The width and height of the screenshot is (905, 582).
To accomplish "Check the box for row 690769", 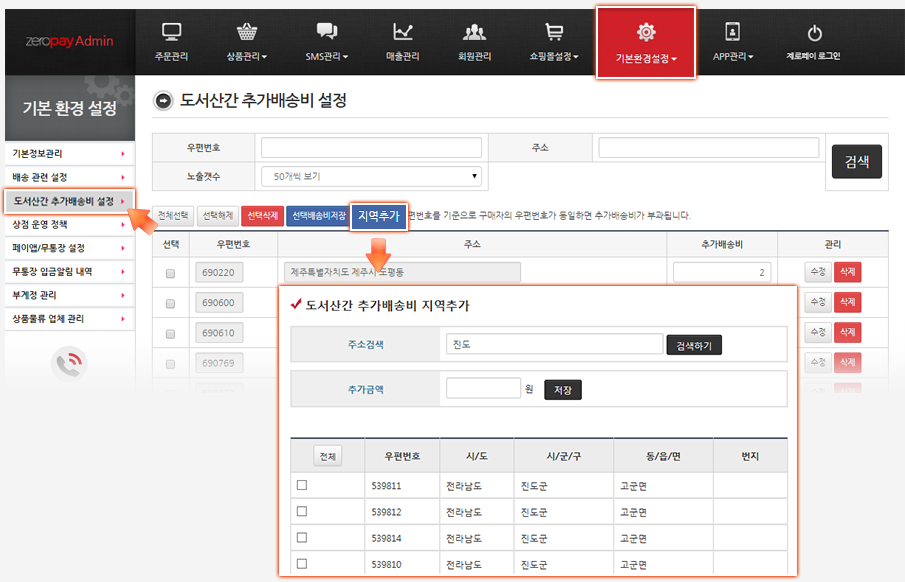I will click(170, 364).
